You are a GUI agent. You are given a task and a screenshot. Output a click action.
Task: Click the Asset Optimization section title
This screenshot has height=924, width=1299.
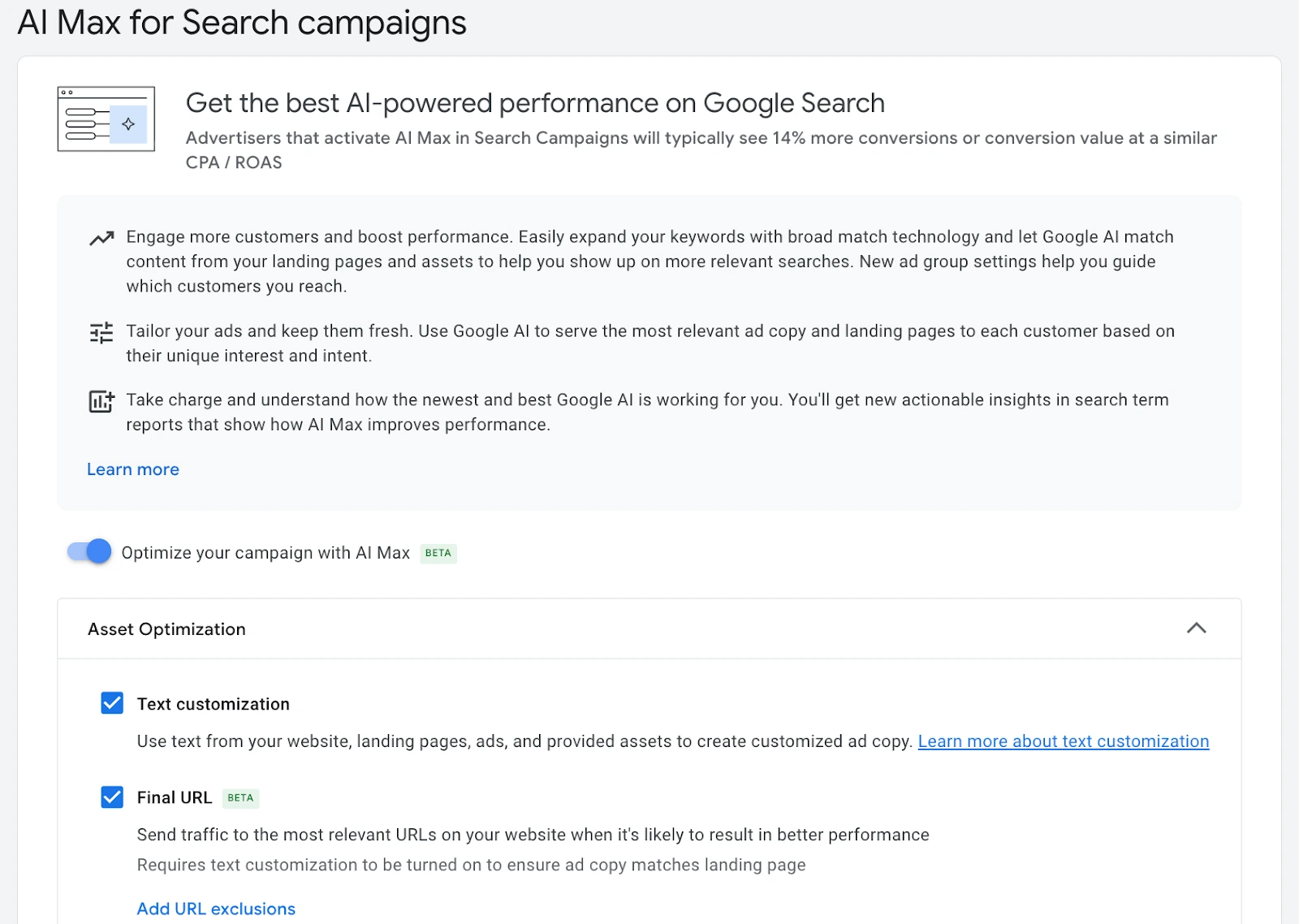pyautogui.click(x=166, y=629)
